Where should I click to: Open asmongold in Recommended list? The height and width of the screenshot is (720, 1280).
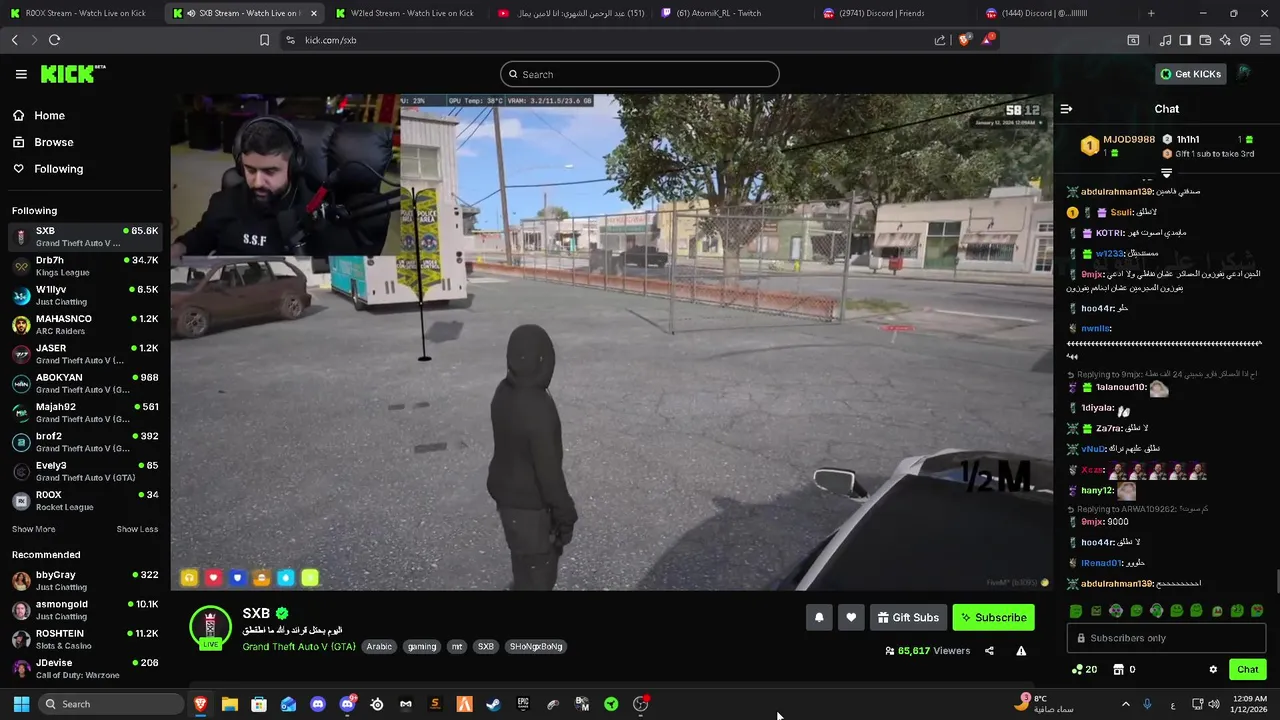point(85,610)
